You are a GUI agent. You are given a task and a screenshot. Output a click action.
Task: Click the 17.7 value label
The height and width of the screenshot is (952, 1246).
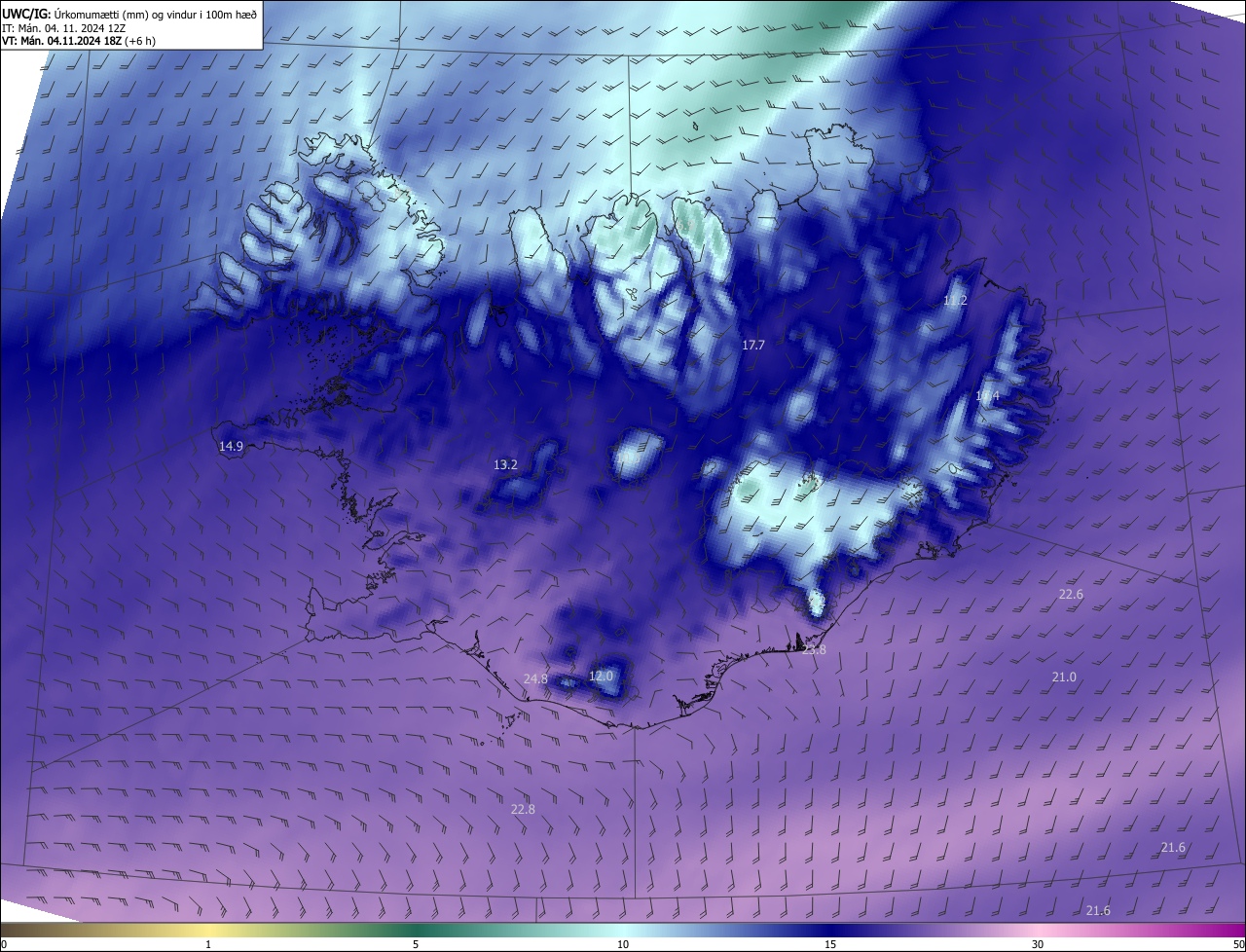click(753, 346)
